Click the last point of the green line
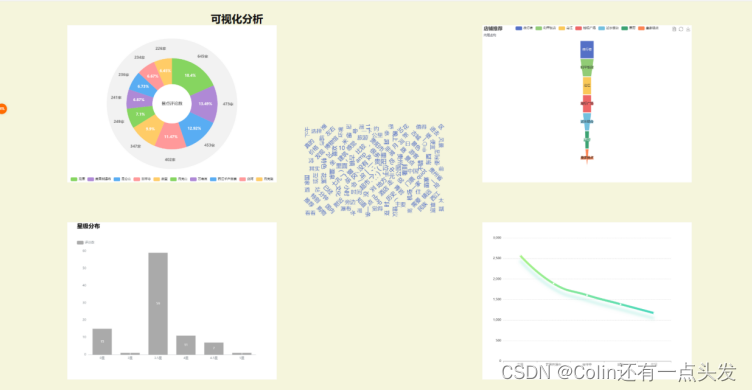 [x=653, y=313]
